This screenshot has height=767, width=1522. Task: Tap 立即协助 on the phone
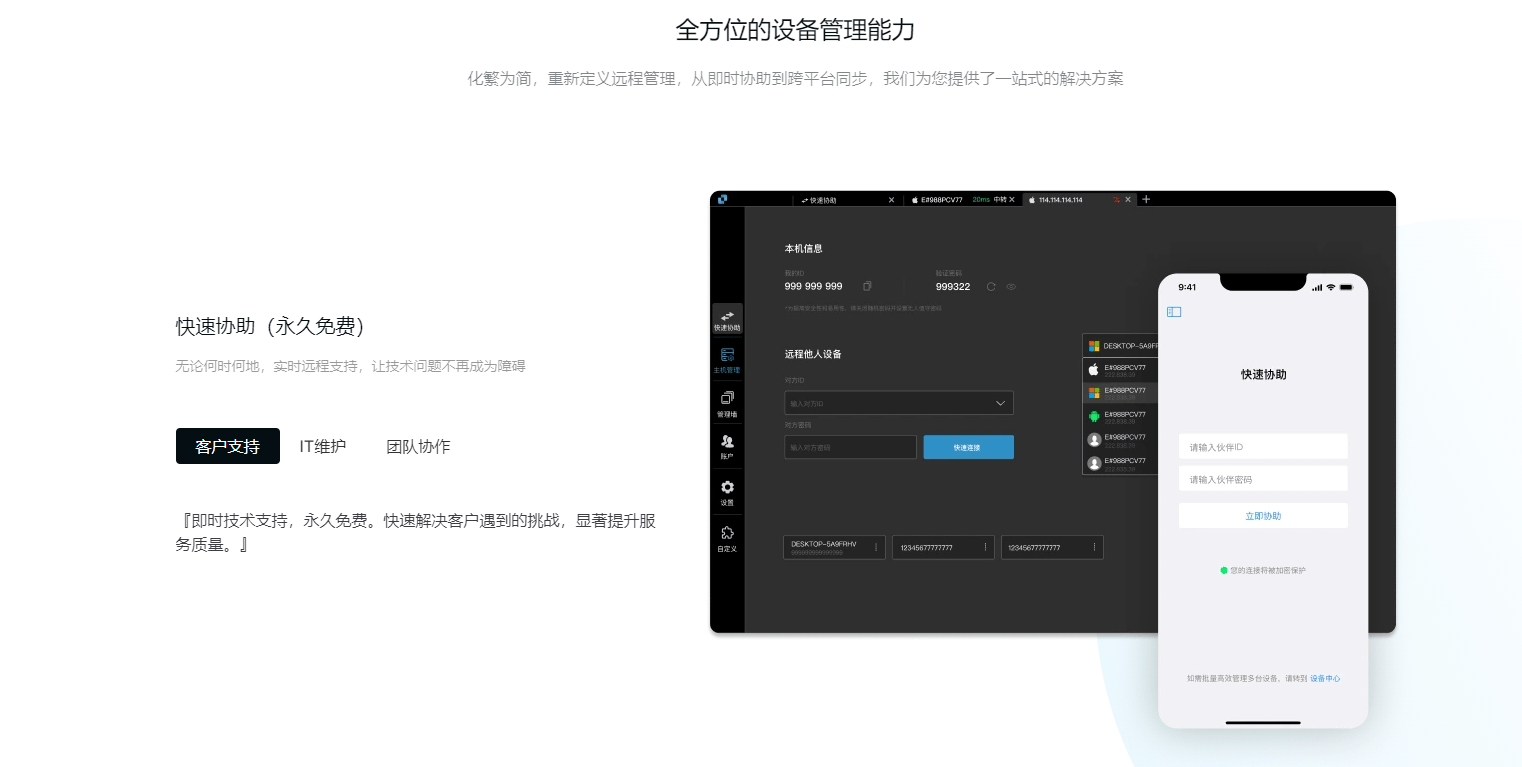click(1263, 515)
